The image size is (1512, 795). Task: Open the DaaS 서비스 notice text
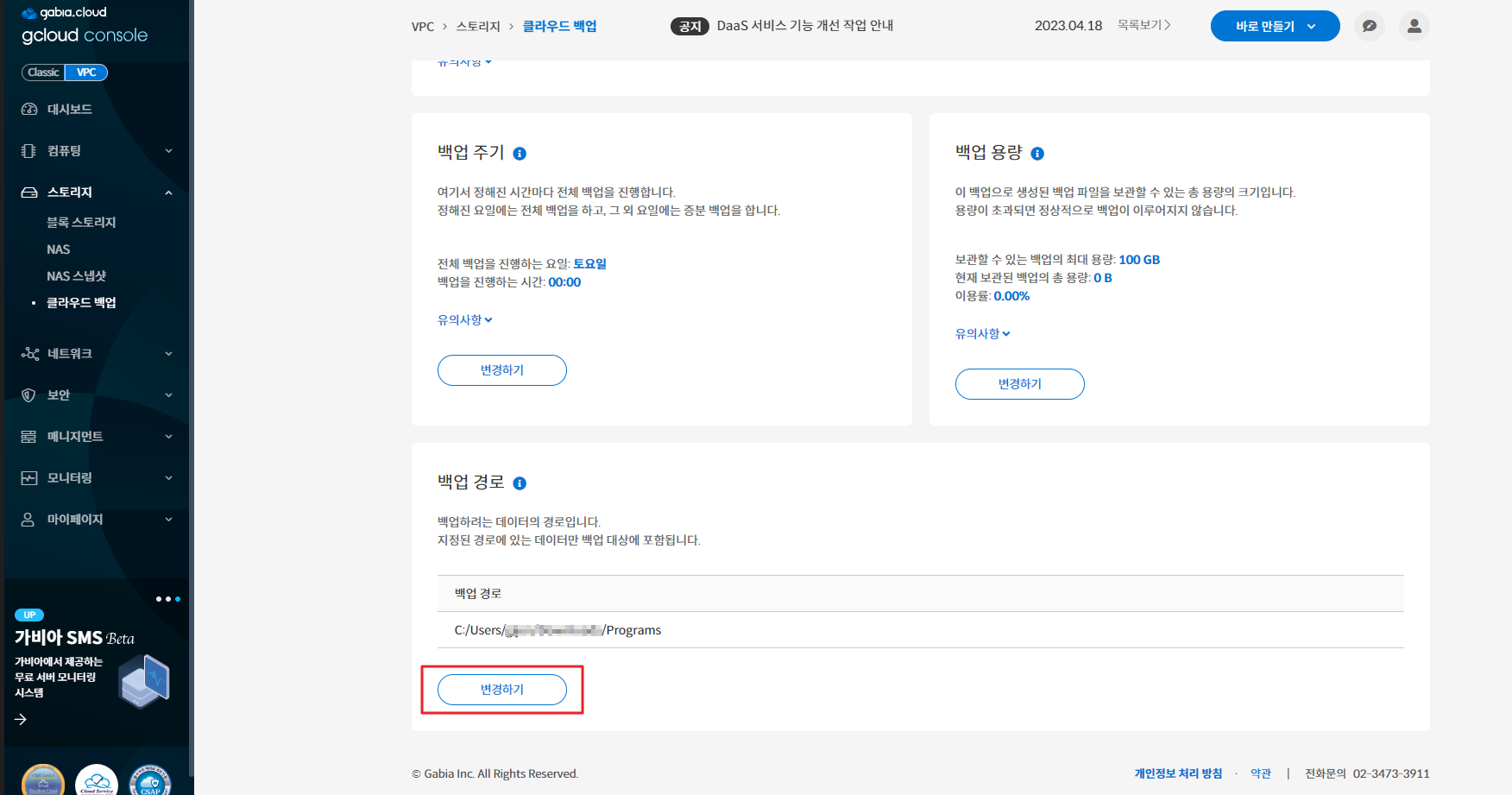click(805, 26)
